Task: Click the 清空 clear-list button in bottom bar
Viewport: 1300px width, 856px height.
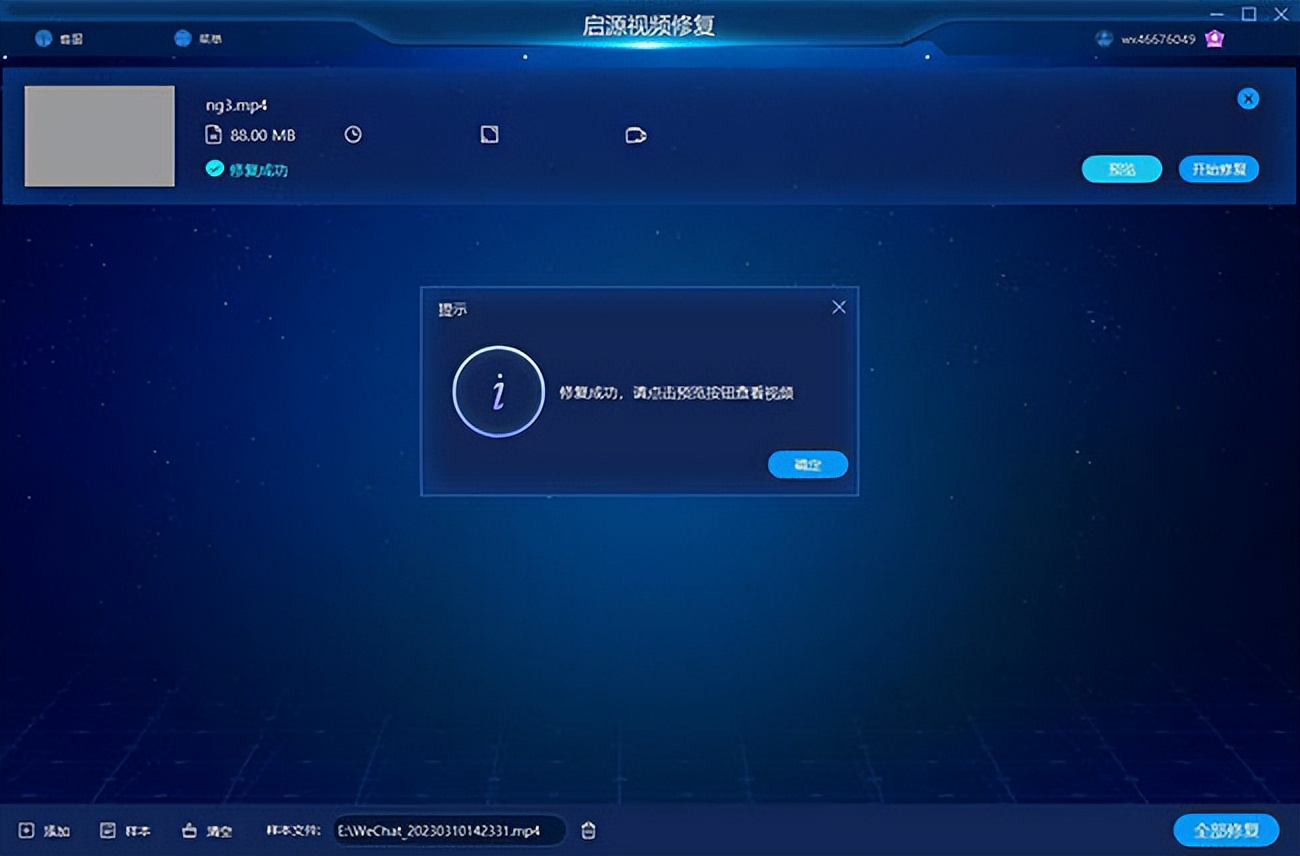Action: coord(207,831)
